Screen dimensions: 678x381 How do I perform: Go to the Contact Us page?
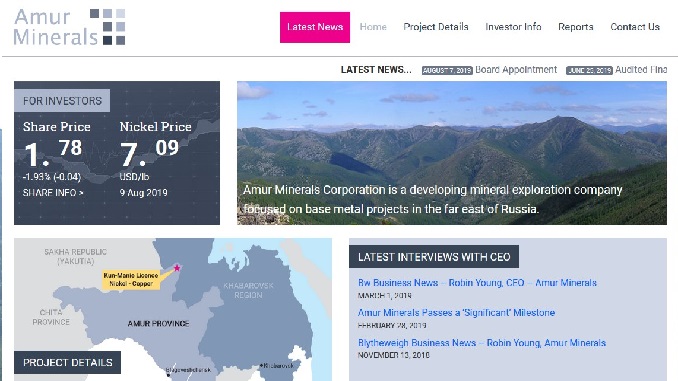point(635,27)
